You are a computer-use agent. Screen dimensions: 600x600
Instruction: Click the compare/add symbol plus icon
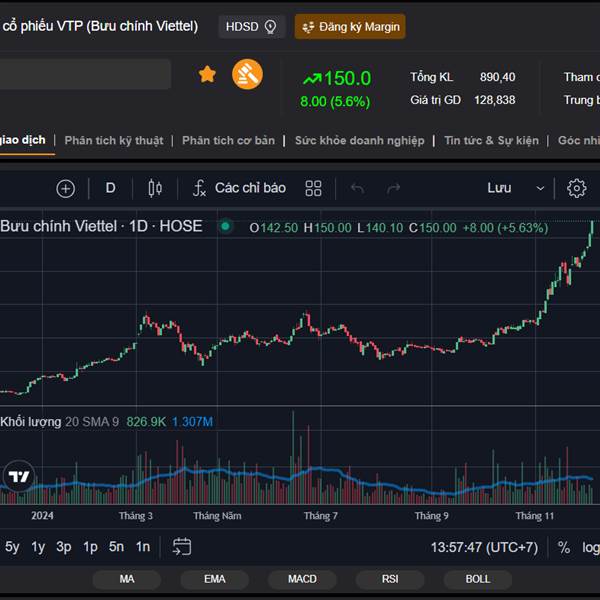click(x=65, y=189)
